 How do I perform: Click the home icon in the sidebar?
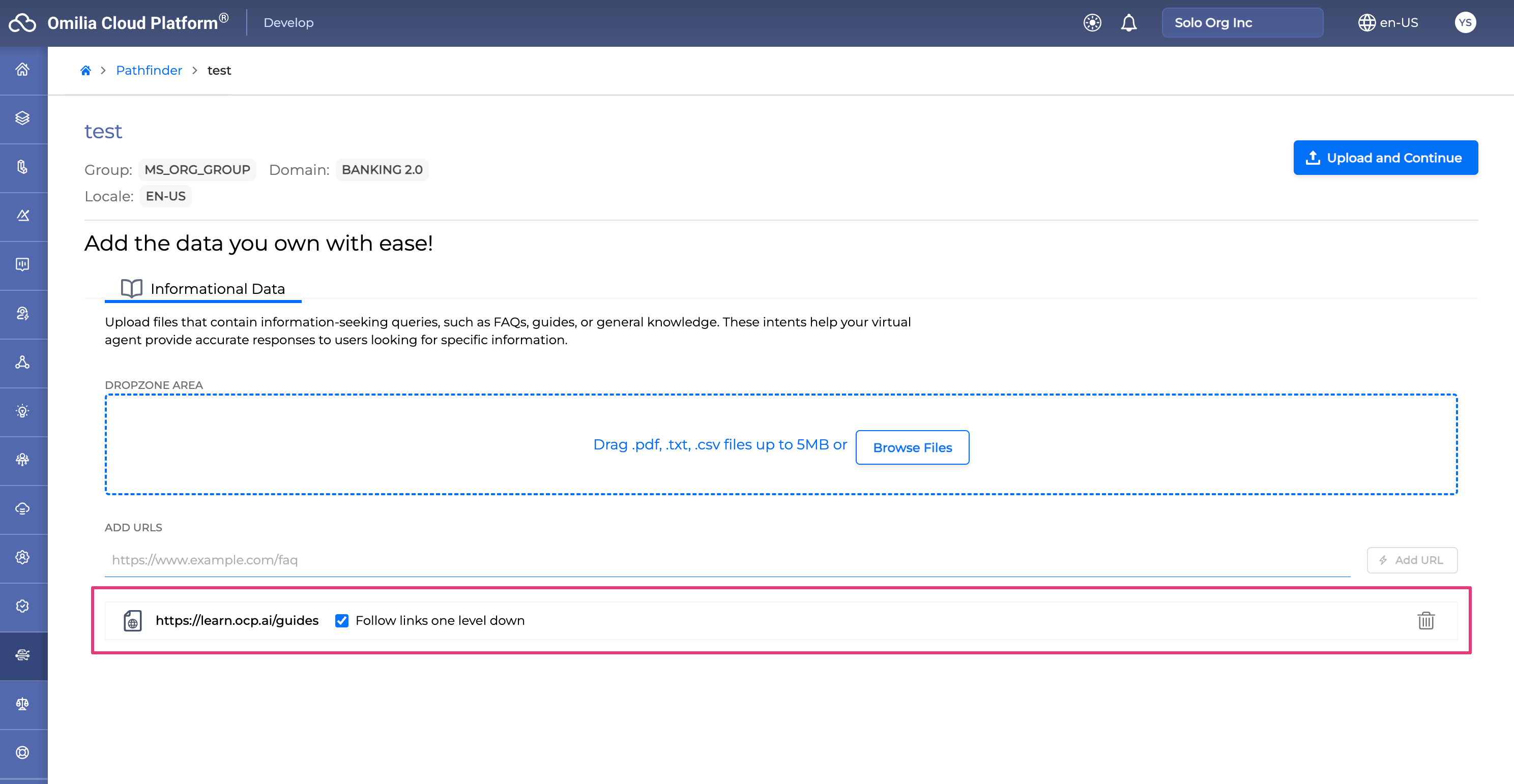[x=22, y=70]
